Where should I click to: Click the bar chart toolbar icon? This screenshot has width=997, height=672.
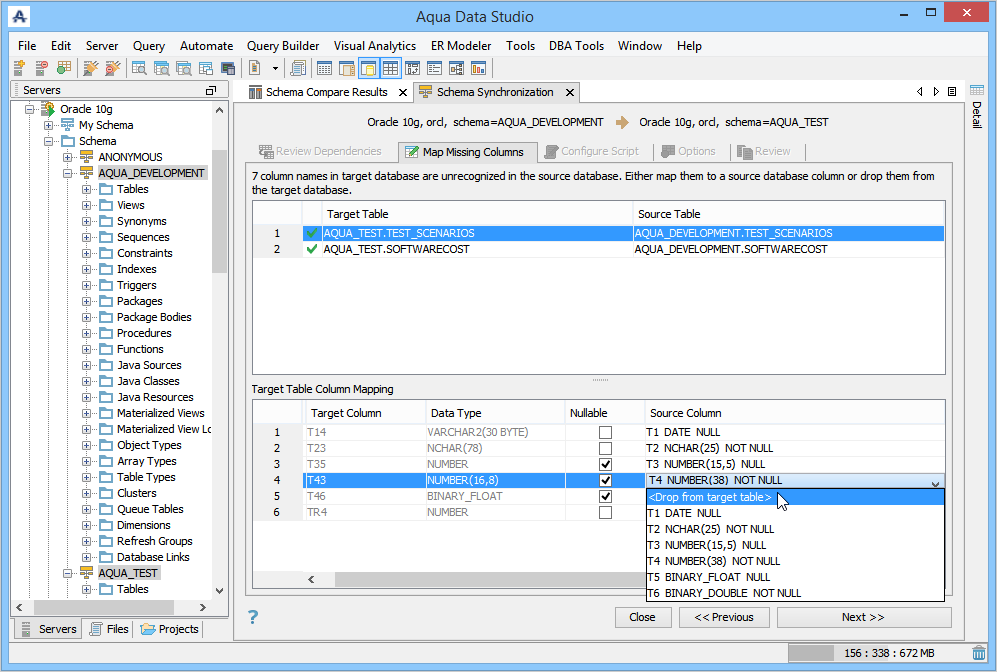tap(478, 67)
